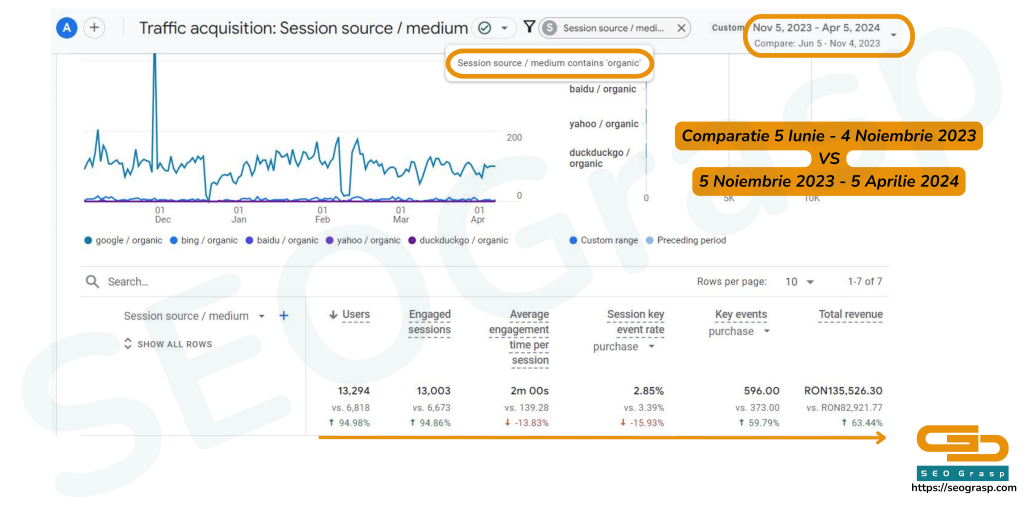Image resolution: width=1024 pixels, height=512 pixels.
Task: Click the funnel filter icon
Action: pyautogui.click(x=529, y=27)
